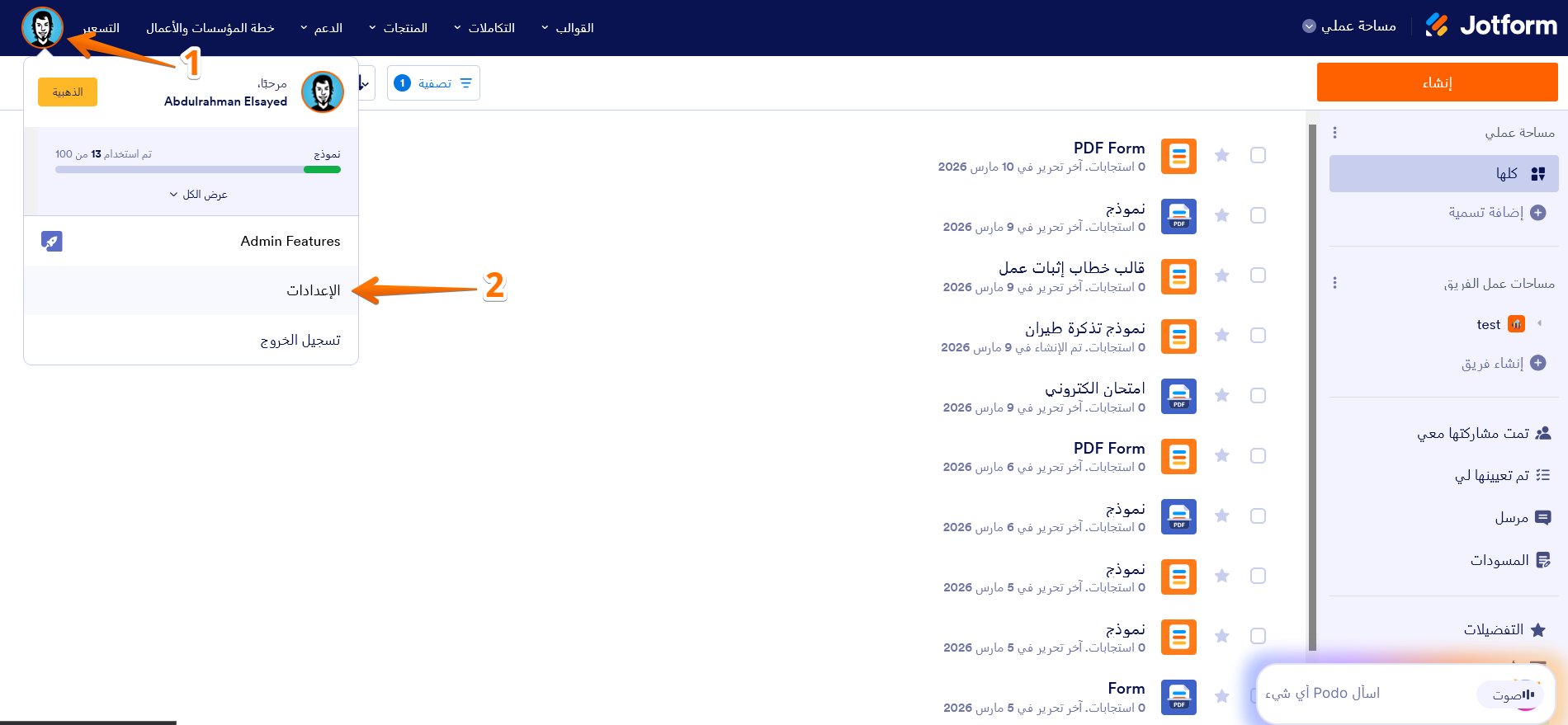Star the امتحان الكتروني form

tap(1222, 396)
